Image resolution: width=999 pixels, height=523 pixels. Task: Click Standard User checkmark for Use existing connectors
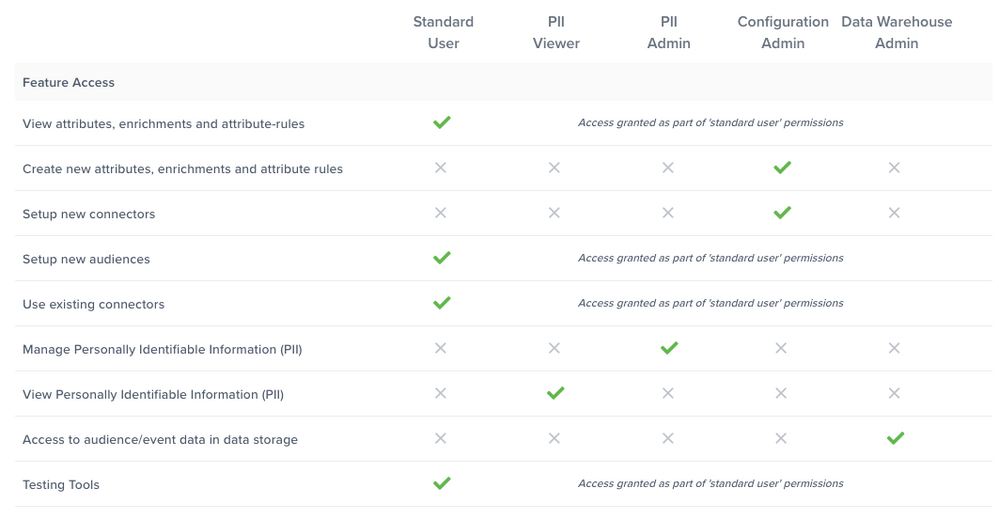(442, 303)
